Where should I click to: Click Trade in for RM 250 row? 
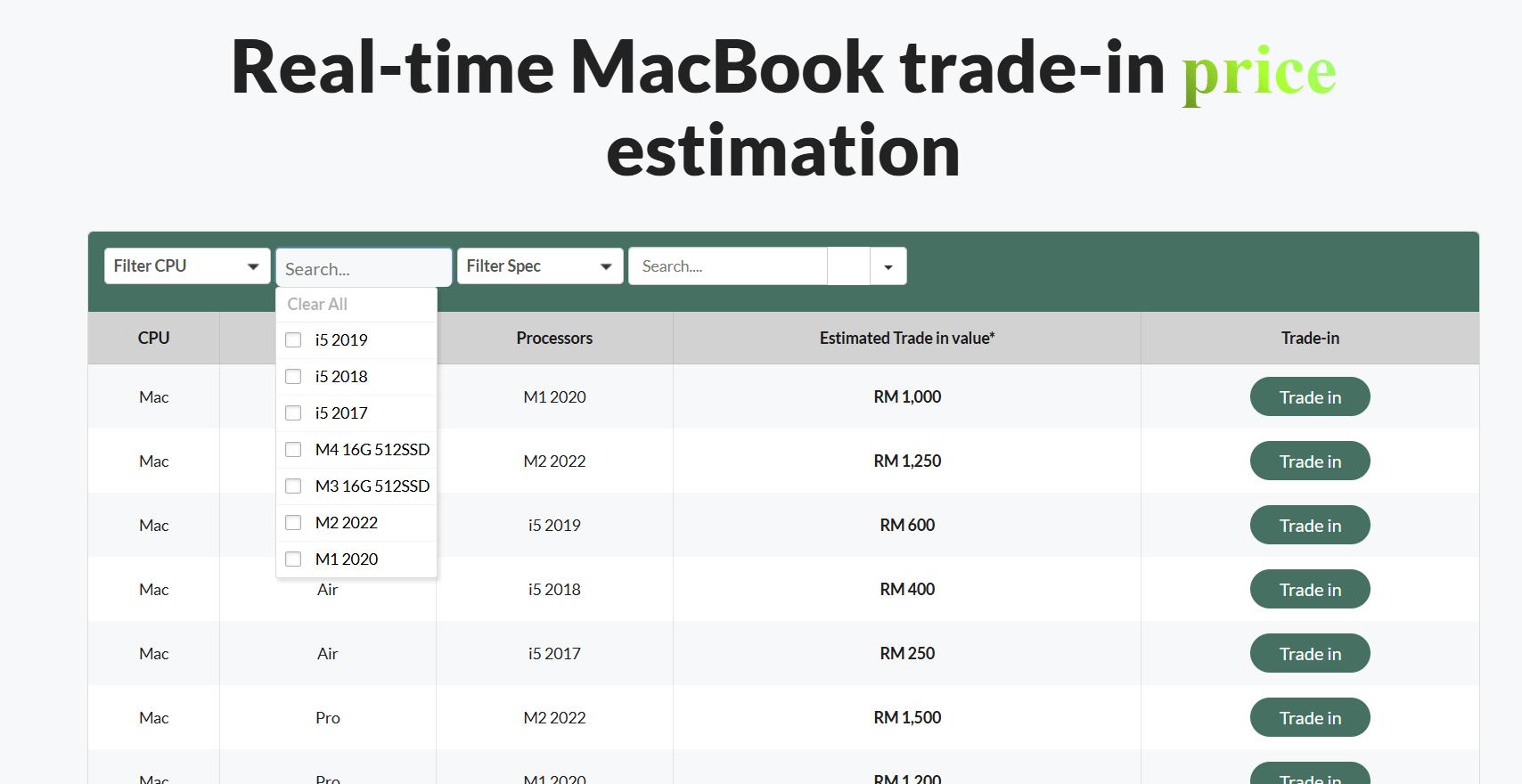[x=1310, y=654]
